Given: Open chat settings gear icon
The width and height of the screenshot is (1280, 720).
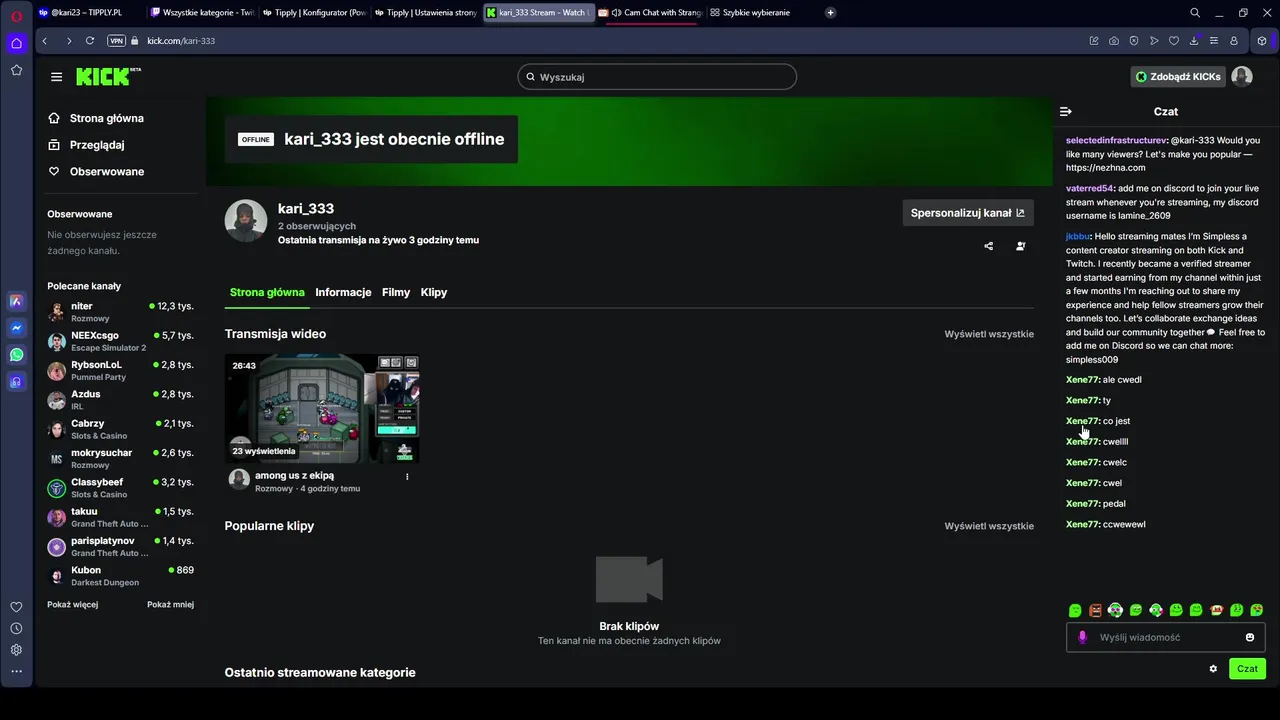Looking at the screenshot, I should 1213,669.
